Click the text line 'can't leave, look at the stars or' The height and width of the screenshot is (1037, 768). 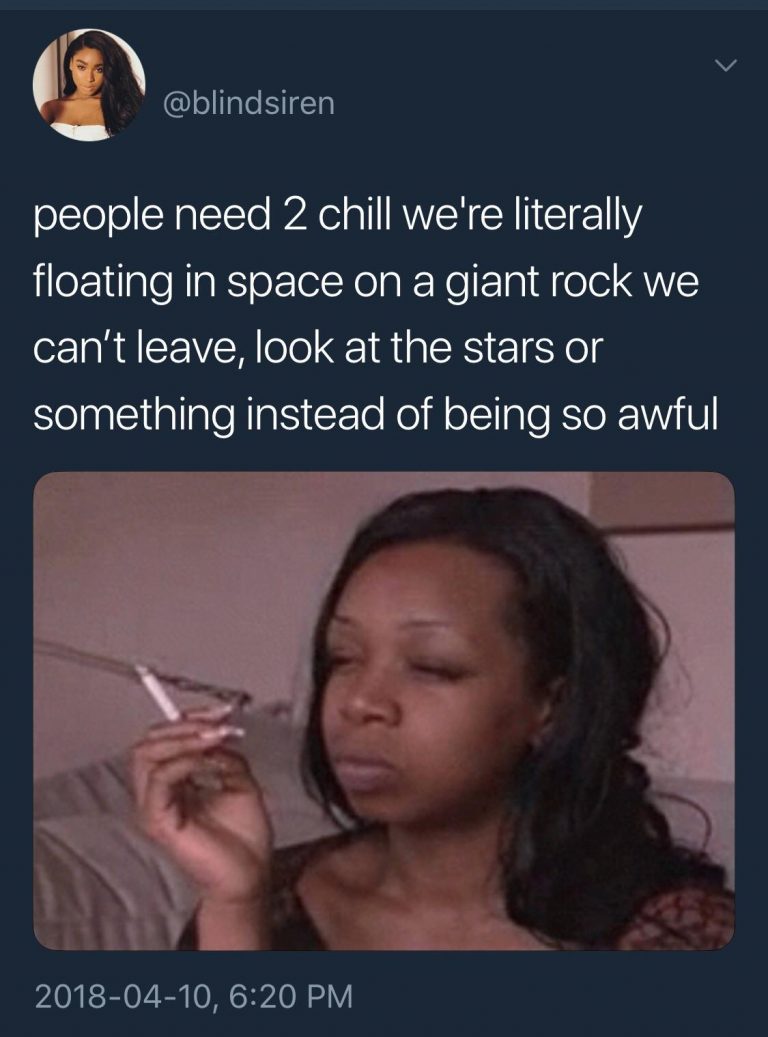pos(318,348)
